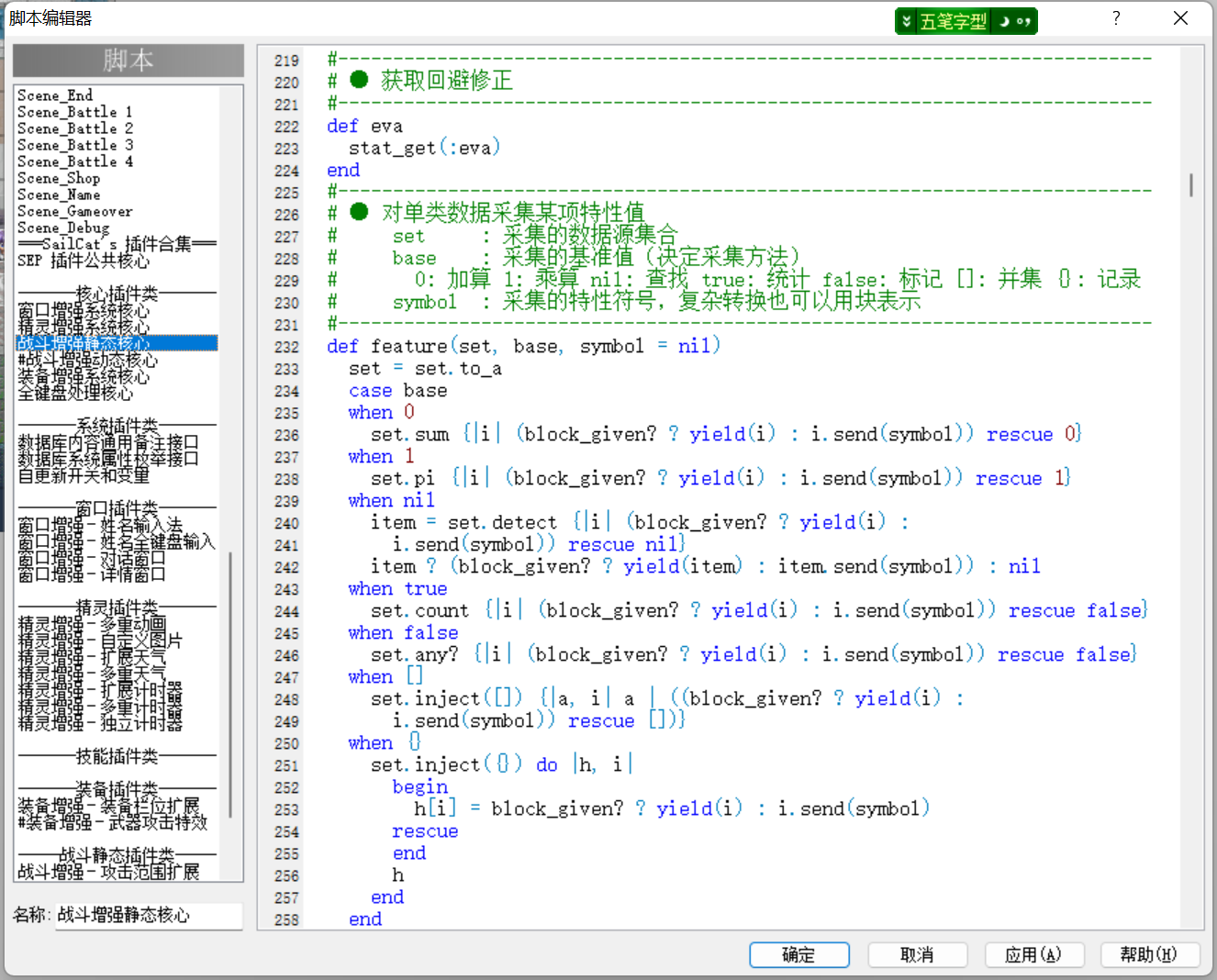Click the title bar question mark help icon

(x=1116, y=18)
